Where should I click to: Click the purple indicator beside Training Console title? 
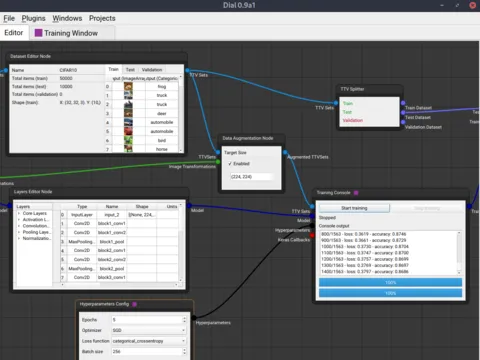click(x=356, y=193)
